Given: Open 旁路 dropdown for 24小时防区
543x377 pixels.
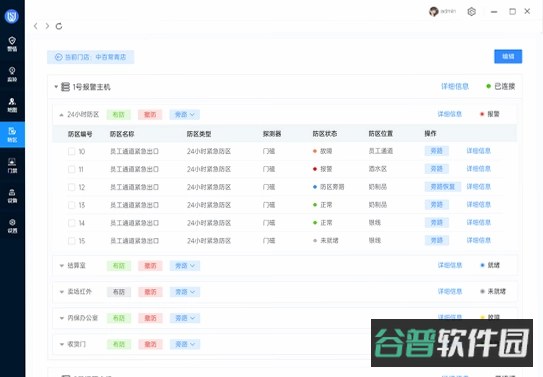Looking at the screenshot, I should pyautogui.click(x=185, y=115).
